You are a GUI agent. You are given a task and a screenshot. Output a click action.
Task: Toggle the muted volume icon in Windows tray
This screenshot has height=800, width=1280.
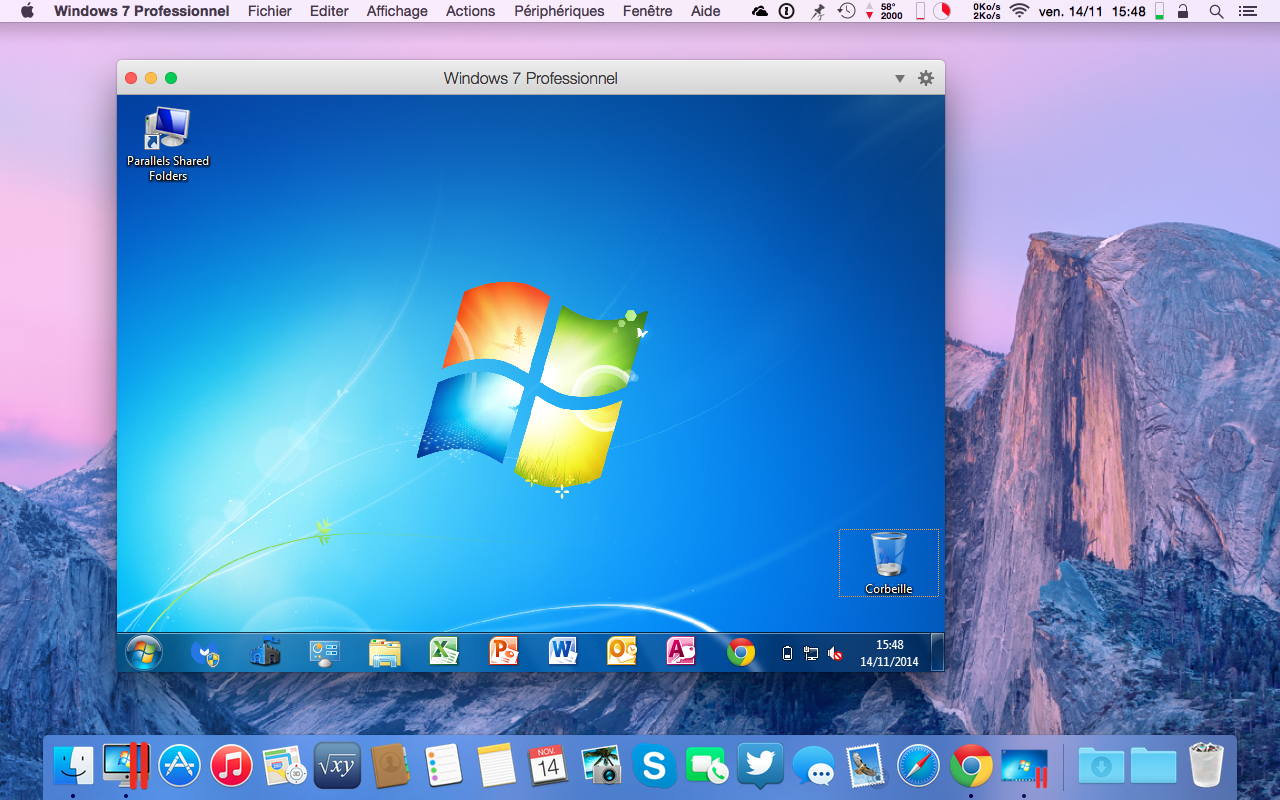pos(835,654)
